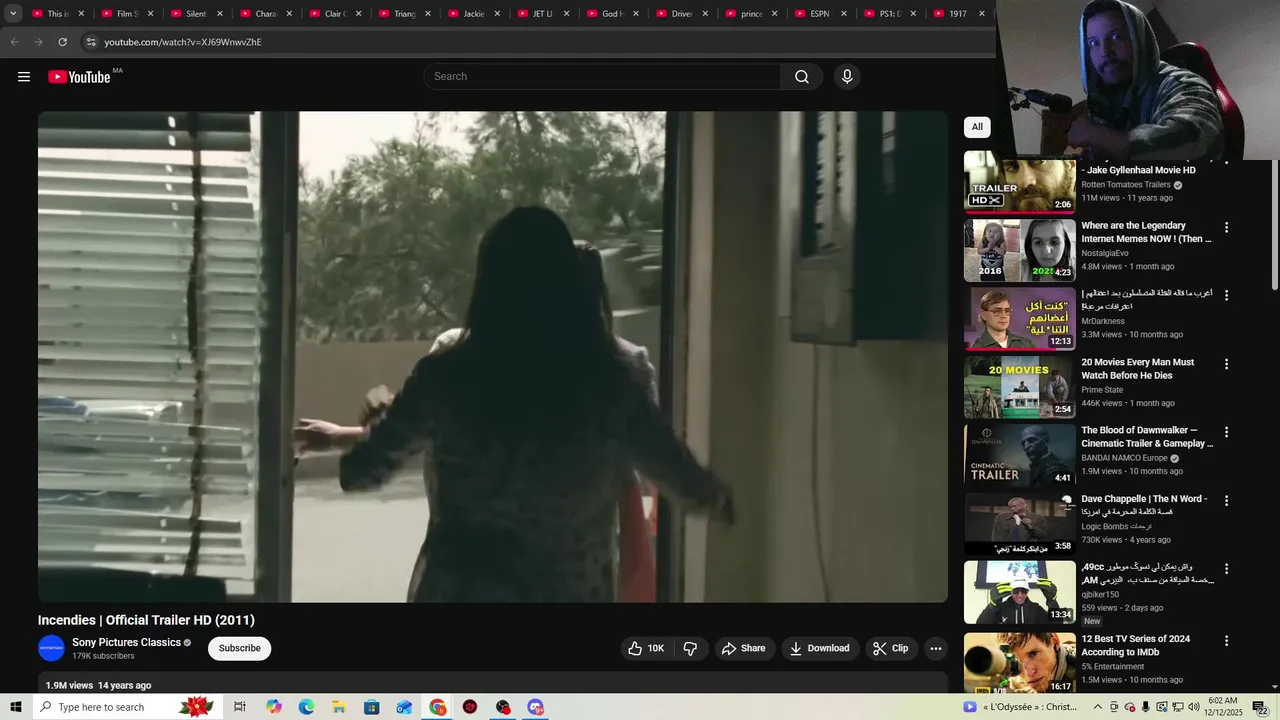Switch to the 'JET LI' tab
This screenshot has width=1280, height=720.
[534, 14]
